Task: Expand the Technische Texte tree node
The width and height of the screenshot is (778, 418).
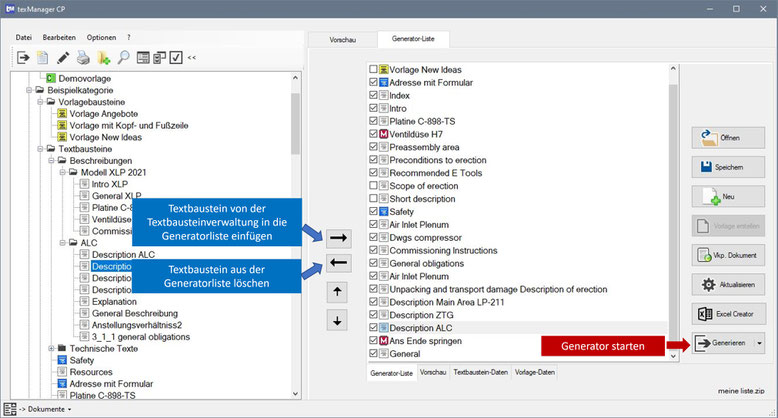Action: click(x=51, y=348)
